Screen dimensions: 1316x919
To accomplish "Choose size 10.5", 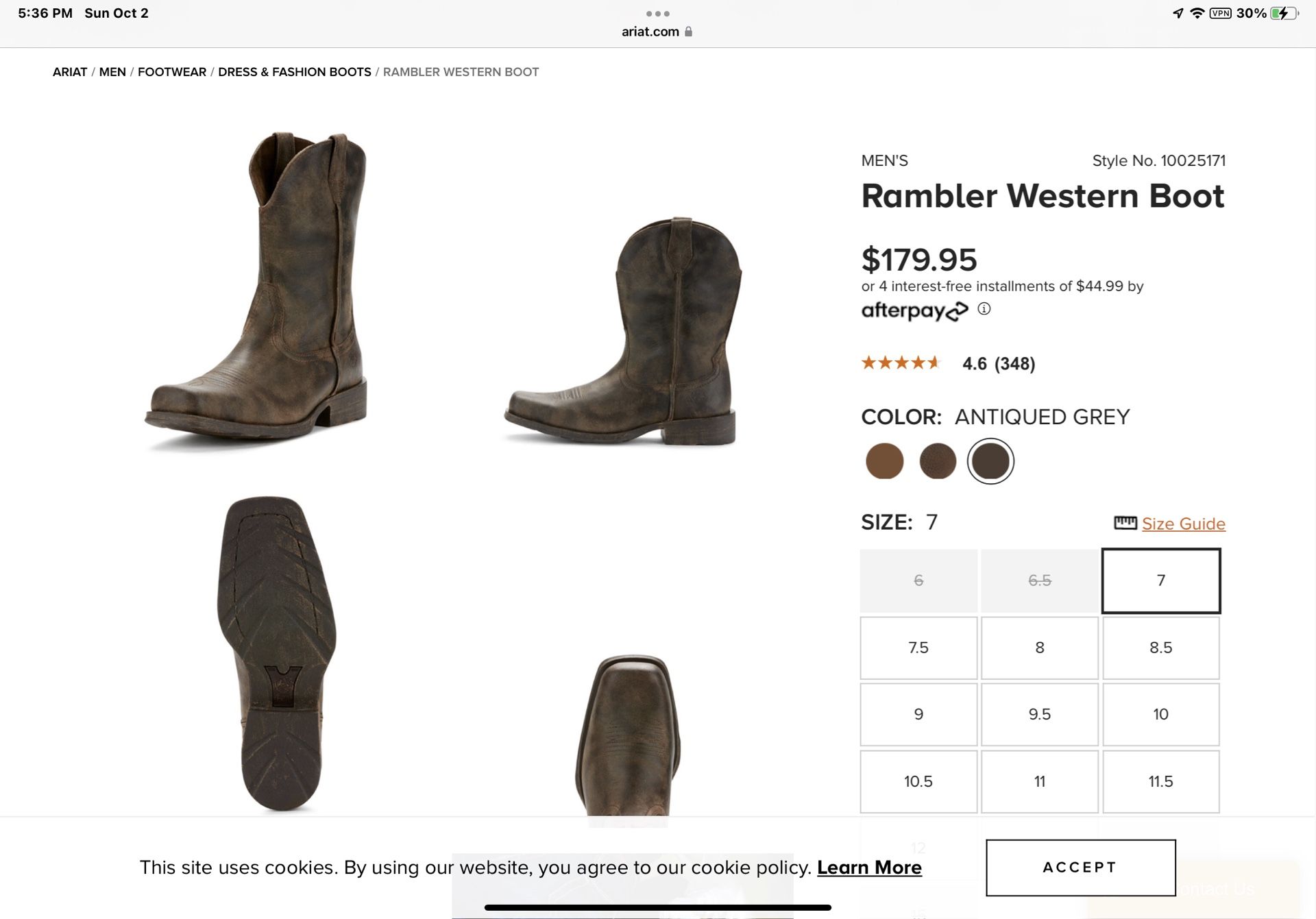I will tap(918, 781).
